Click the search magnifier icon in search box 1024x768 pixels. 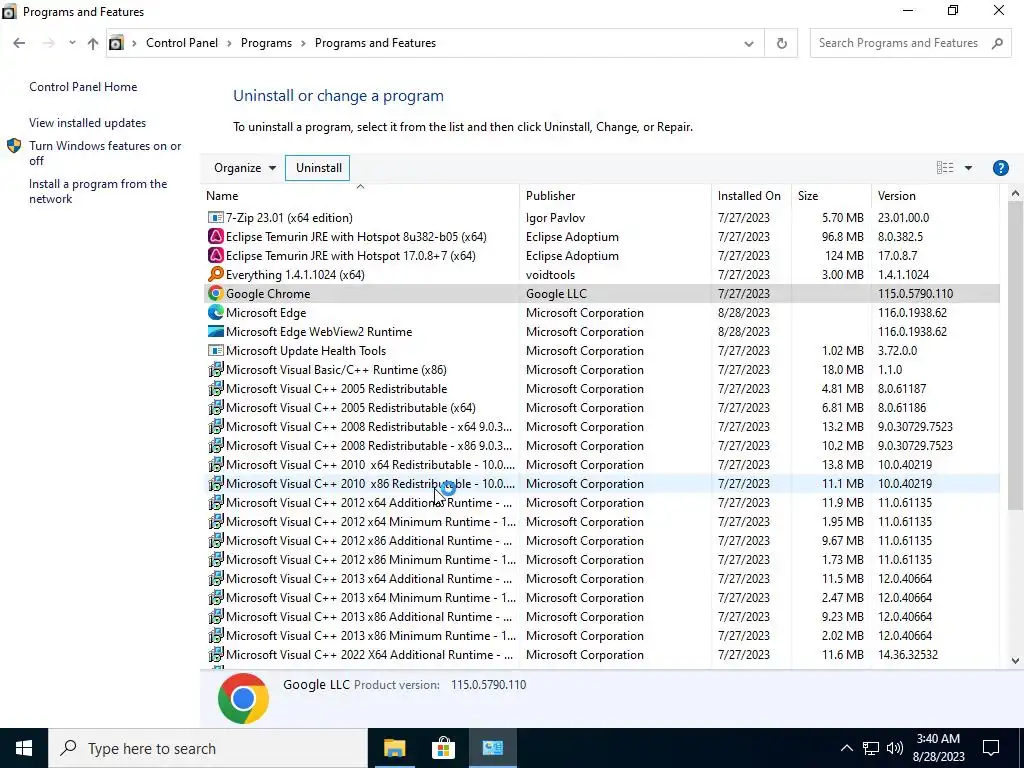point(997,43)
